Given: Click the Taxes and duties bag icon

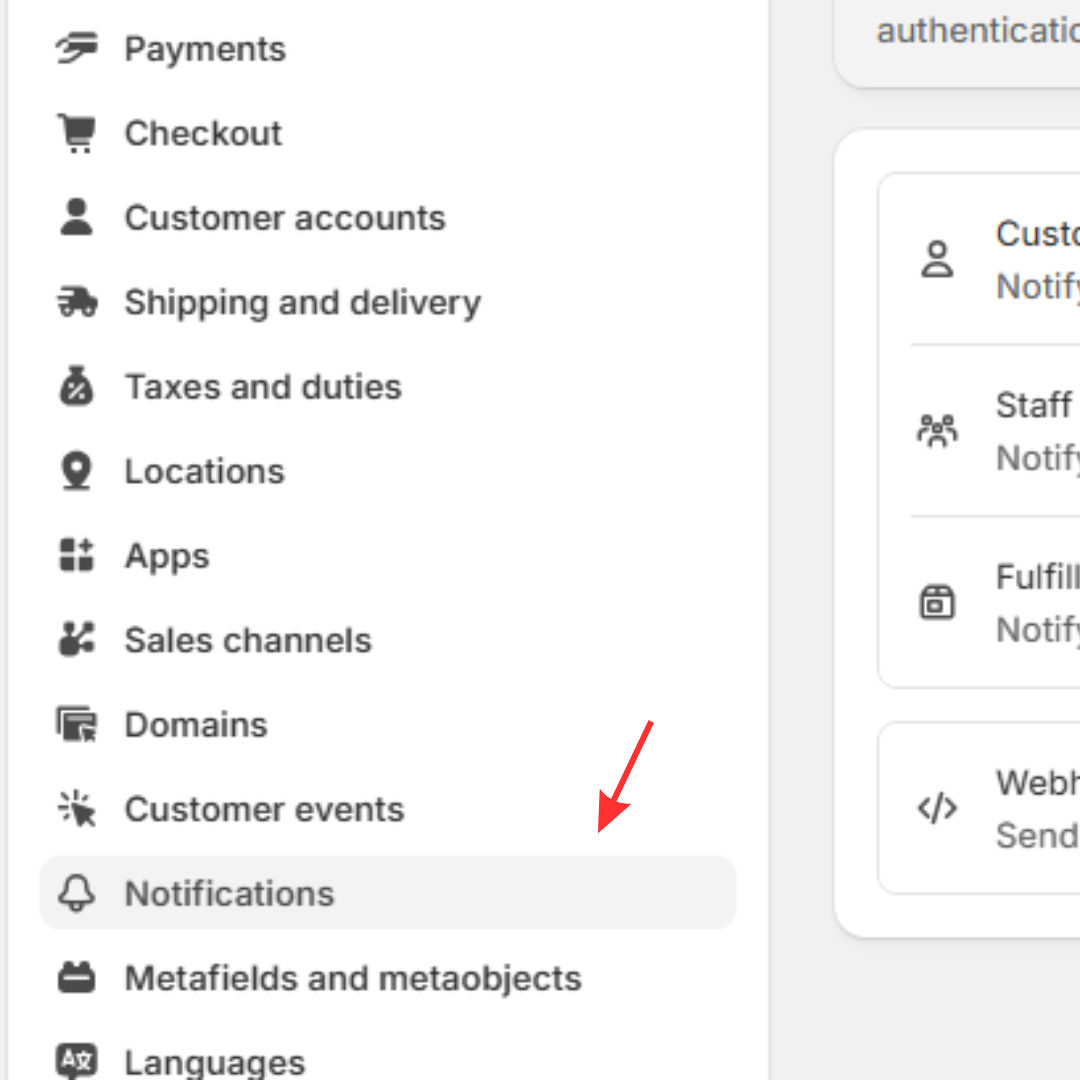Looking at the screenshot, I should pos(76,386).
